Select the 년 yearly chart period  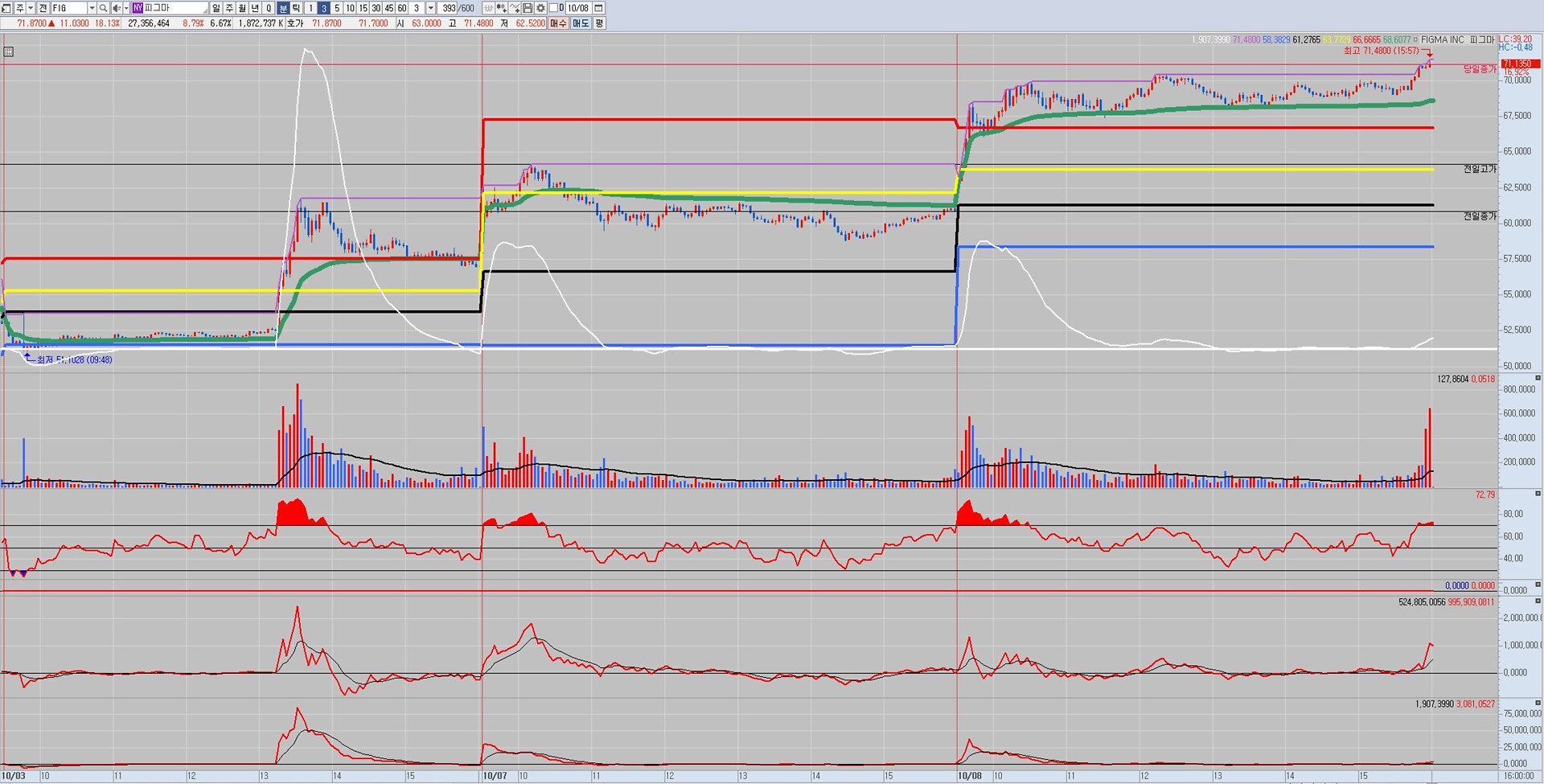(x=256, y=8)
